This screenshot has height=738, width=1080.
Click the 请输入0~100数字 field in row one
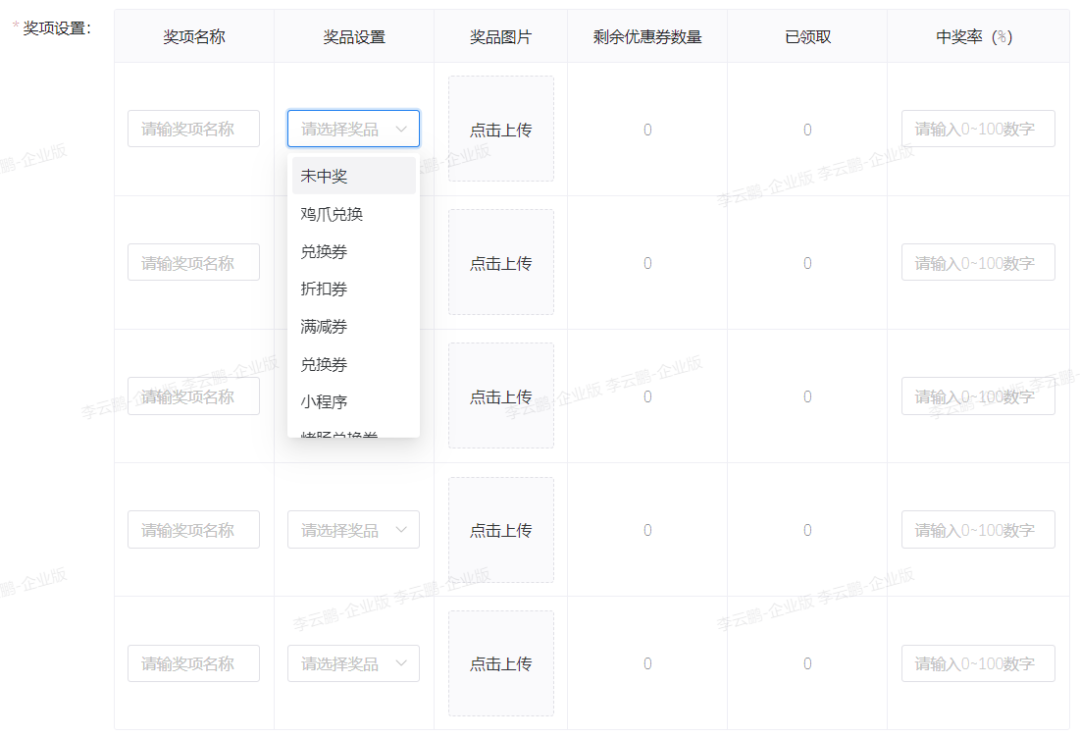(977, 128)
